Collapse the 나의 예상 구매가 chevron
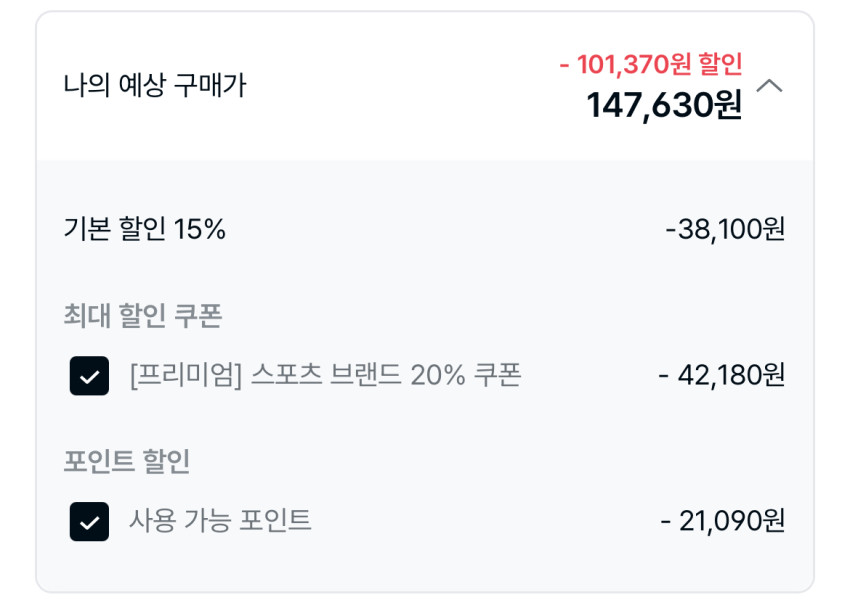 [769, 86]
